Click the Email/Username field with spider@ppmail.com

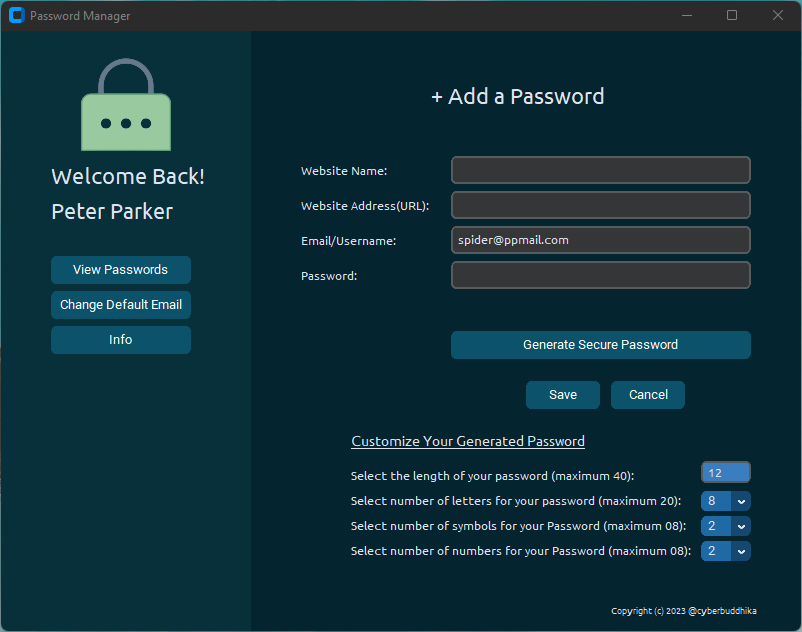click(600, 240)
